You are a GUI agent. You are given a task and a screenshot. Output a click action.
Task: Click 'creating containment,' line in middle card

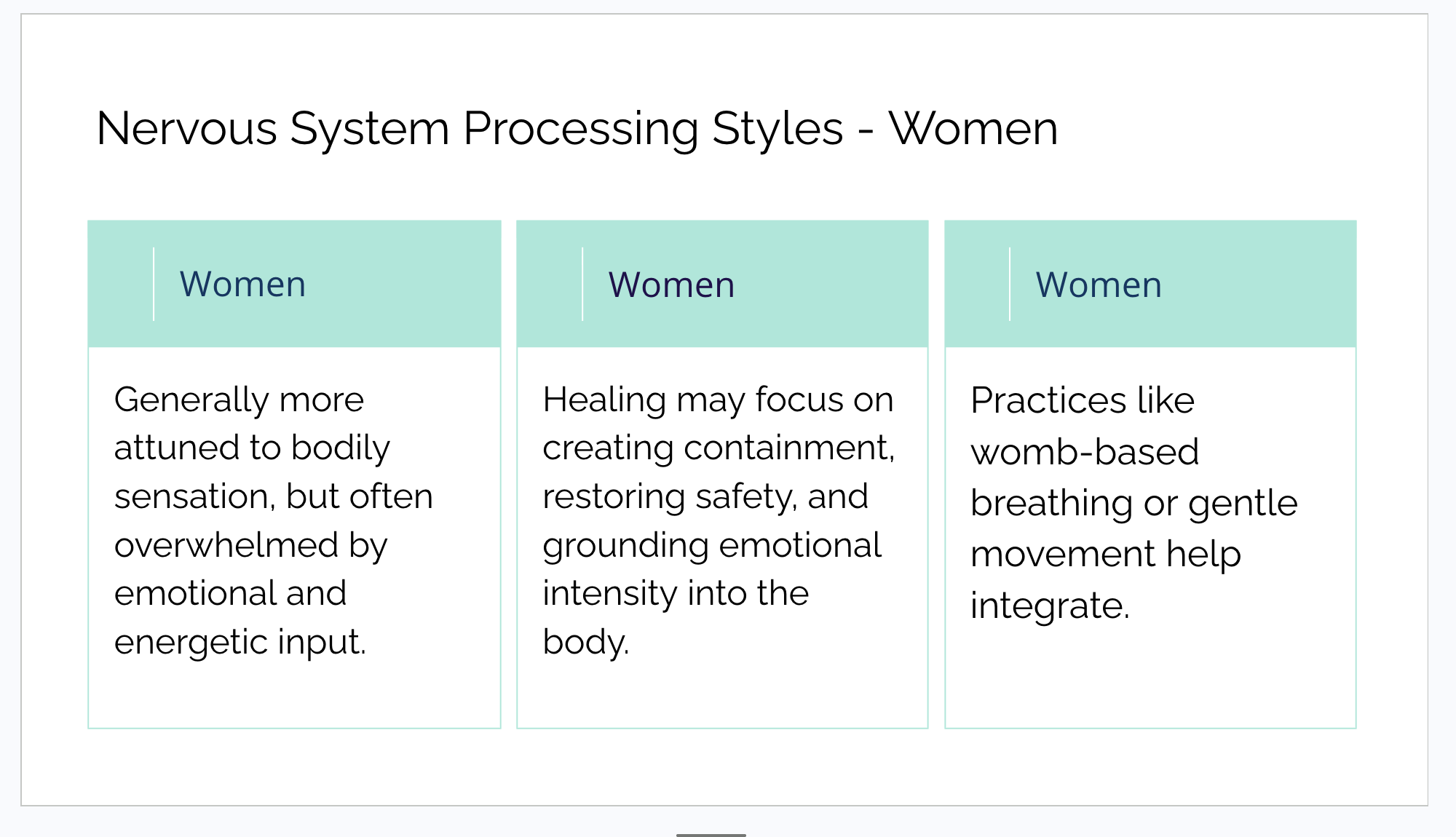click(718, 448)
